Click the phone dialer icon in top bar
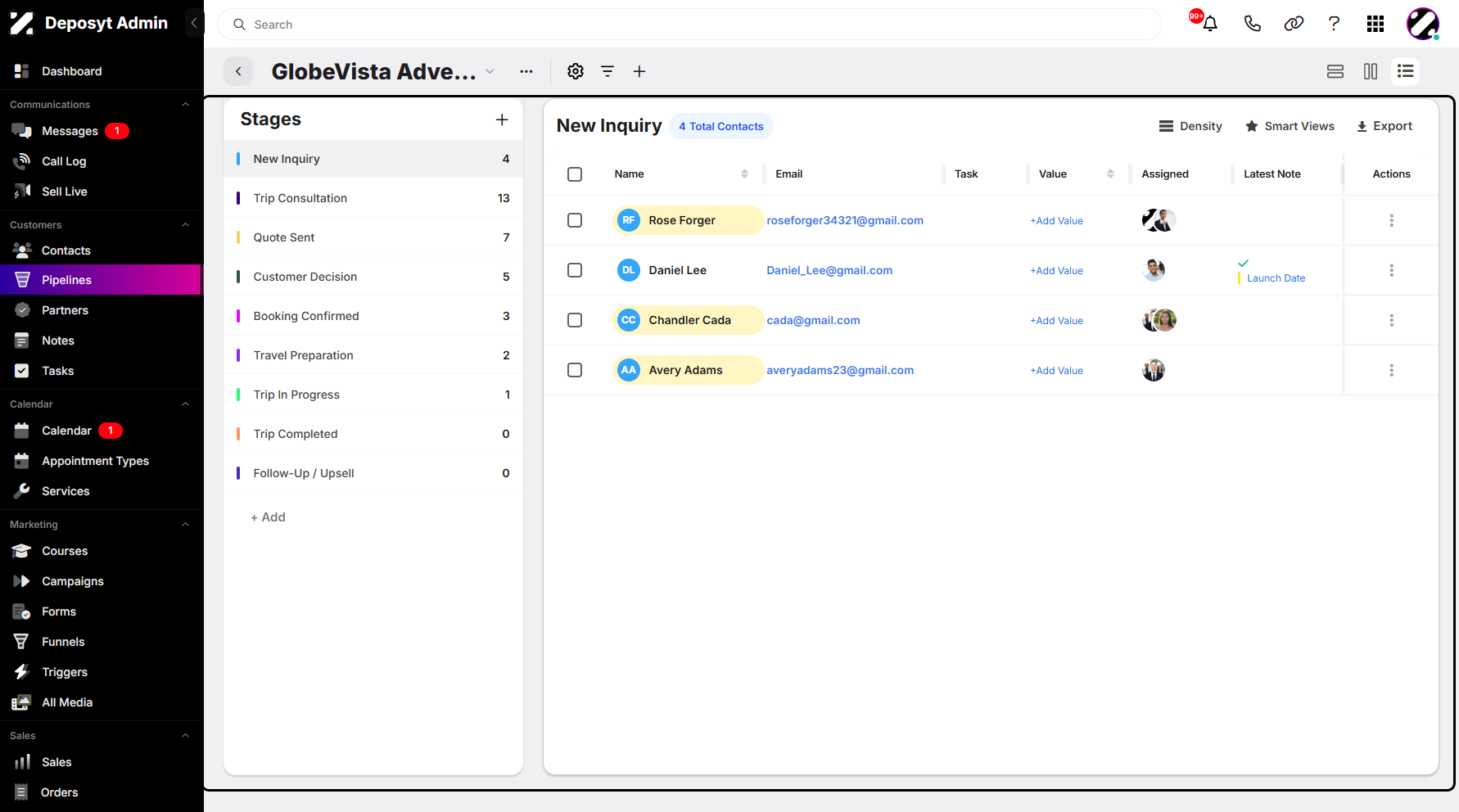1459x812 pixels. click(1252, 24)
